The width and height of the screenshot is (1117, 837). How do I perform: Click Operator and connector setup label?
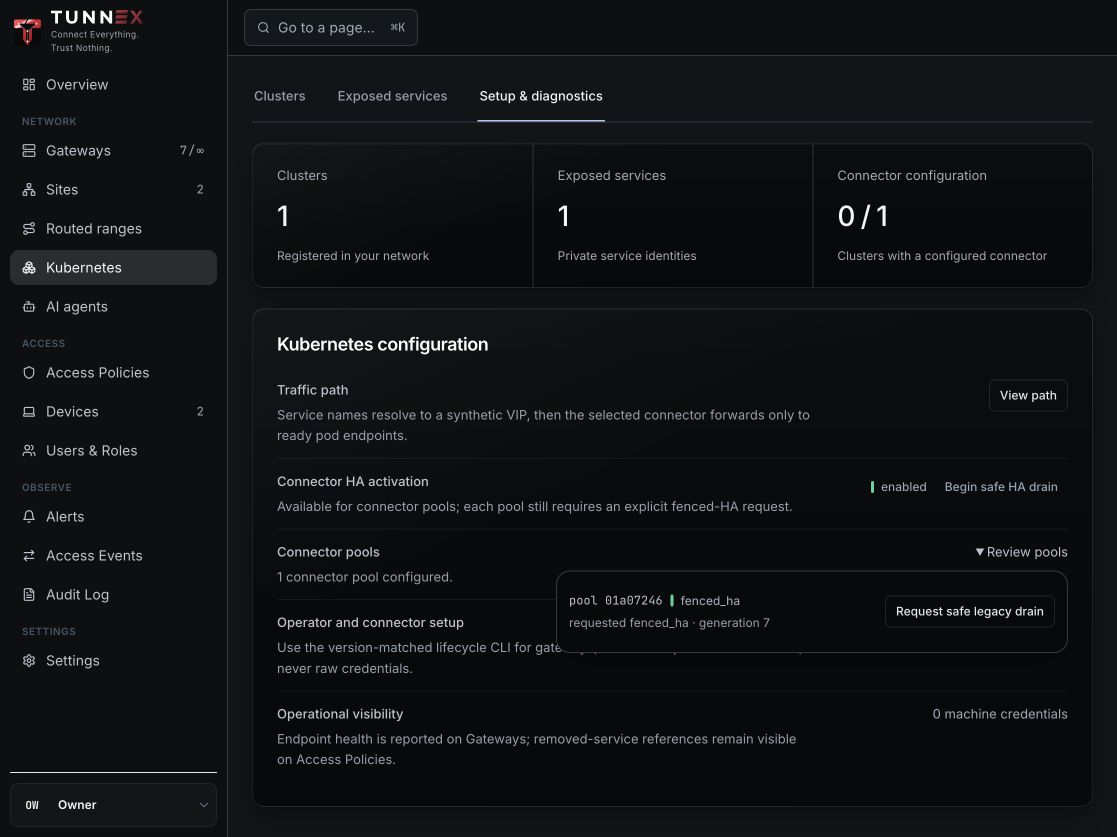click(x=370, y=623)
